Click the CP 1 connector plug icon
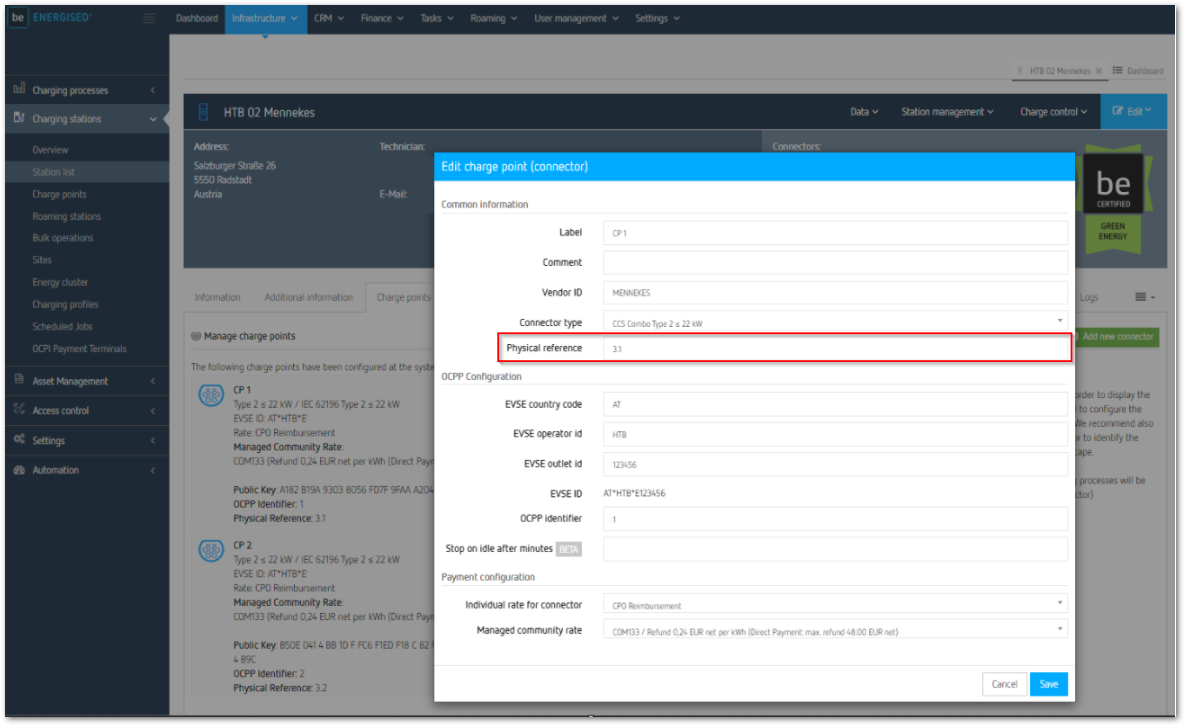 [x=211, y=396]
